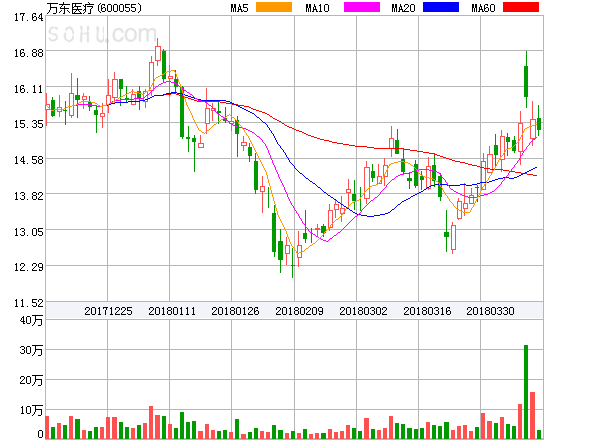
Task: Click the magenta MA10 legend swatch
Action: [362, 7]
